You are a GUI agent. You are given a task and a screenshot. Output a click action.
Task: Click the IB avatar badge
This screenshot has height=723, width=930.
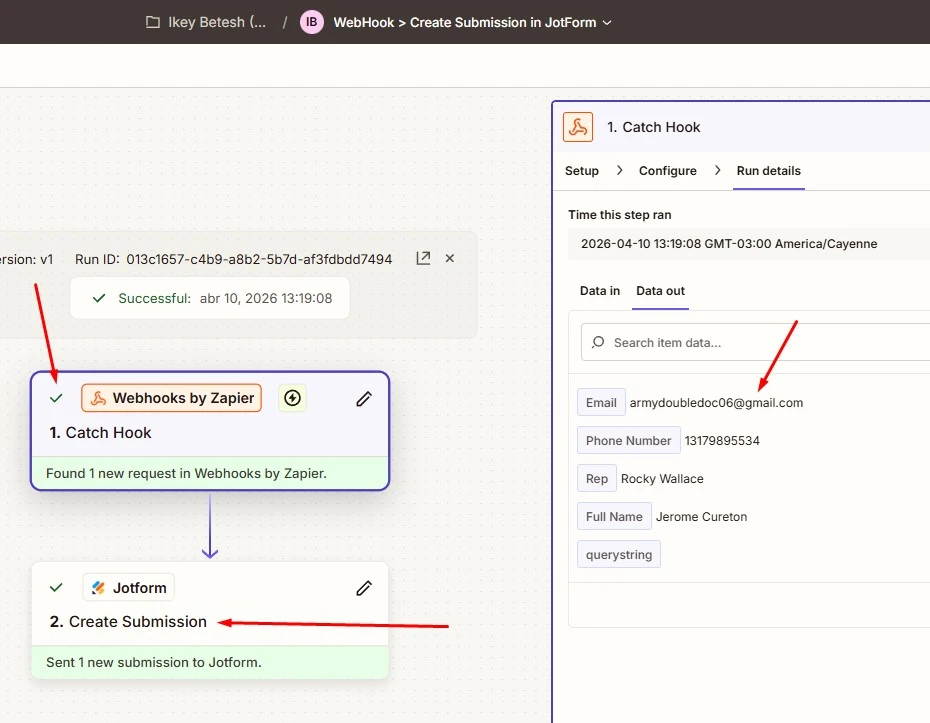311,23
